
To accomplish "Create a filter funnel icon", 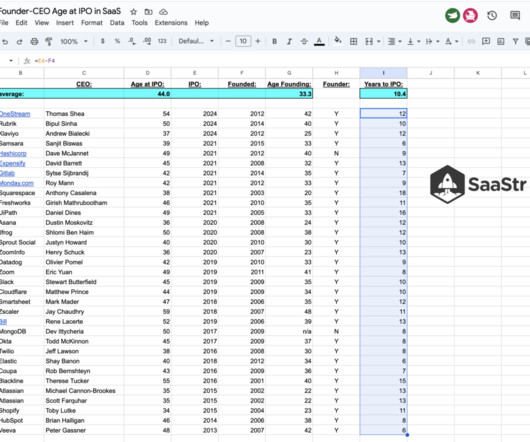I will pyautogui.click(x=515, y=41).
